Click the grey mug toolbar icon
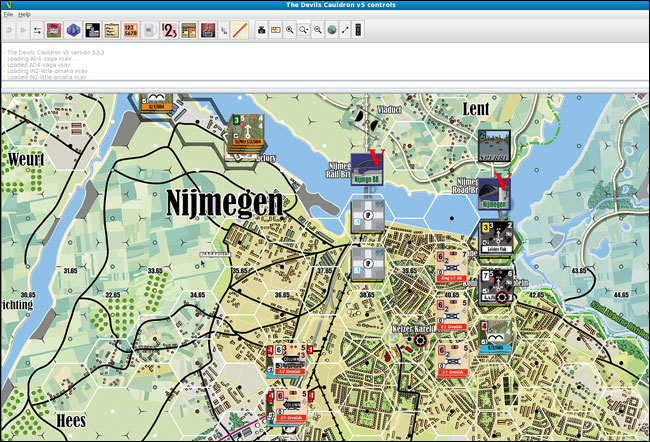 (x=149, y=31)
